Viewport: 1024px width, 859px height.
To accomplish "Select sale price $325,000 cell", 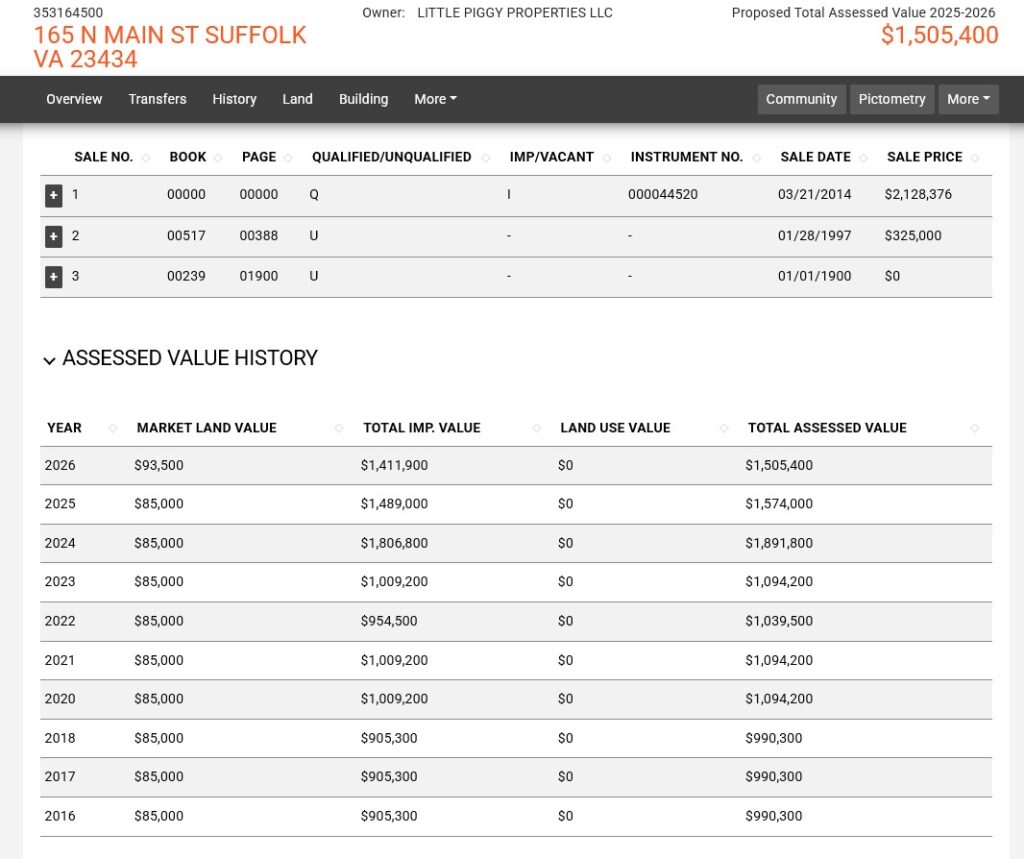I will pos(913,236).
